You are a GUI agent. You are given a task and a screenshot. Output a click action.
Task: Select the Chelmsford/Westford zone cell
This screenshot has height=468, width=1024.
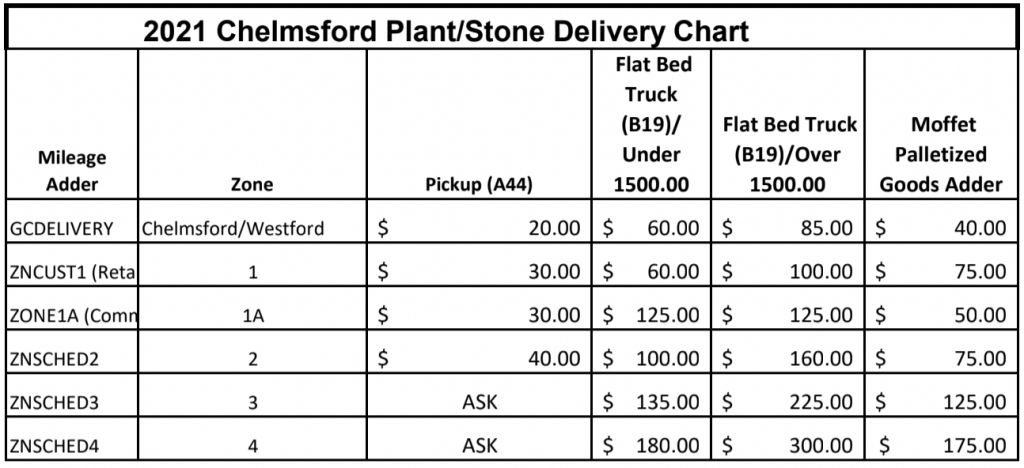[233, 228]
